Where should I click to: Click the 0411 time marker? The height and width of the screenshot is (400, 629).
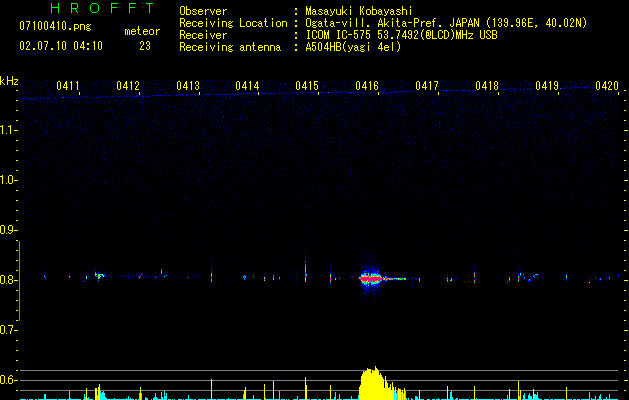pos(68,86)
